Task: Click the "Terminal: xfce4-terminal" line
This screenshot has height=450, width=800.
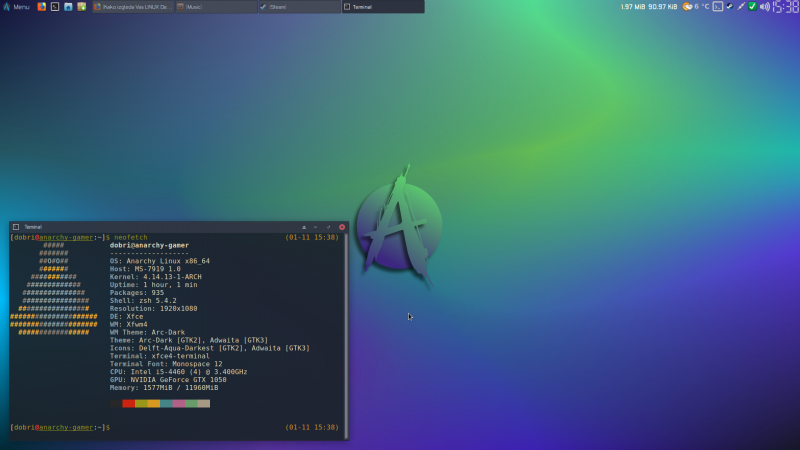Action: (160, 356)
